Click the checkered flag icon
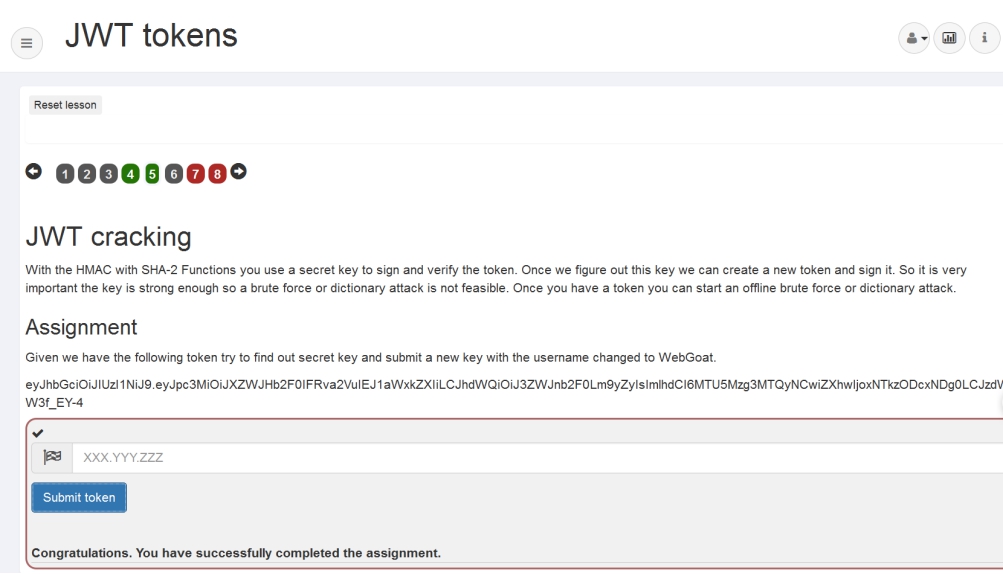Viewport: 1003px width, 574px height. (52, 458)
